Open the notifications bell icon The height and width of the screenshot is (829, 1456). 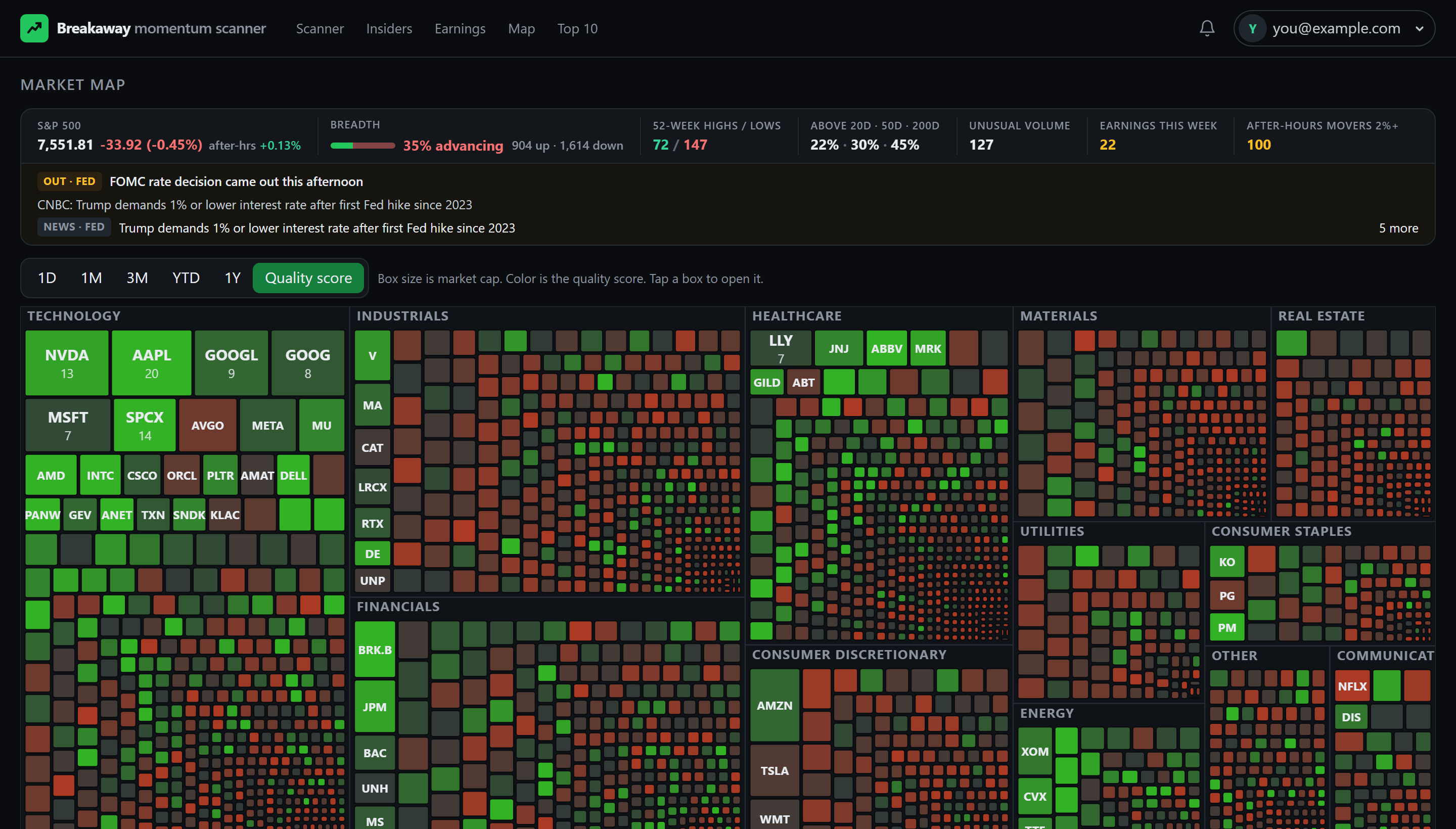[x=1207, y=28]
